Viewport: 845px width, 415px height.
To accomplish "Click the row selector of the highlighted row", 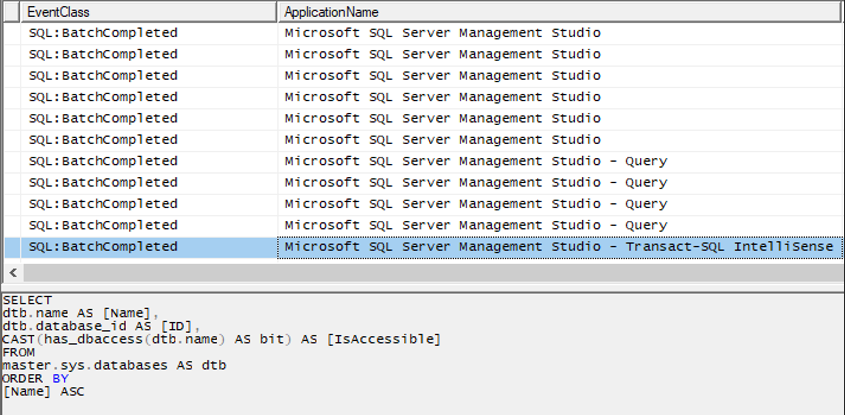I will tap(11, 247).
